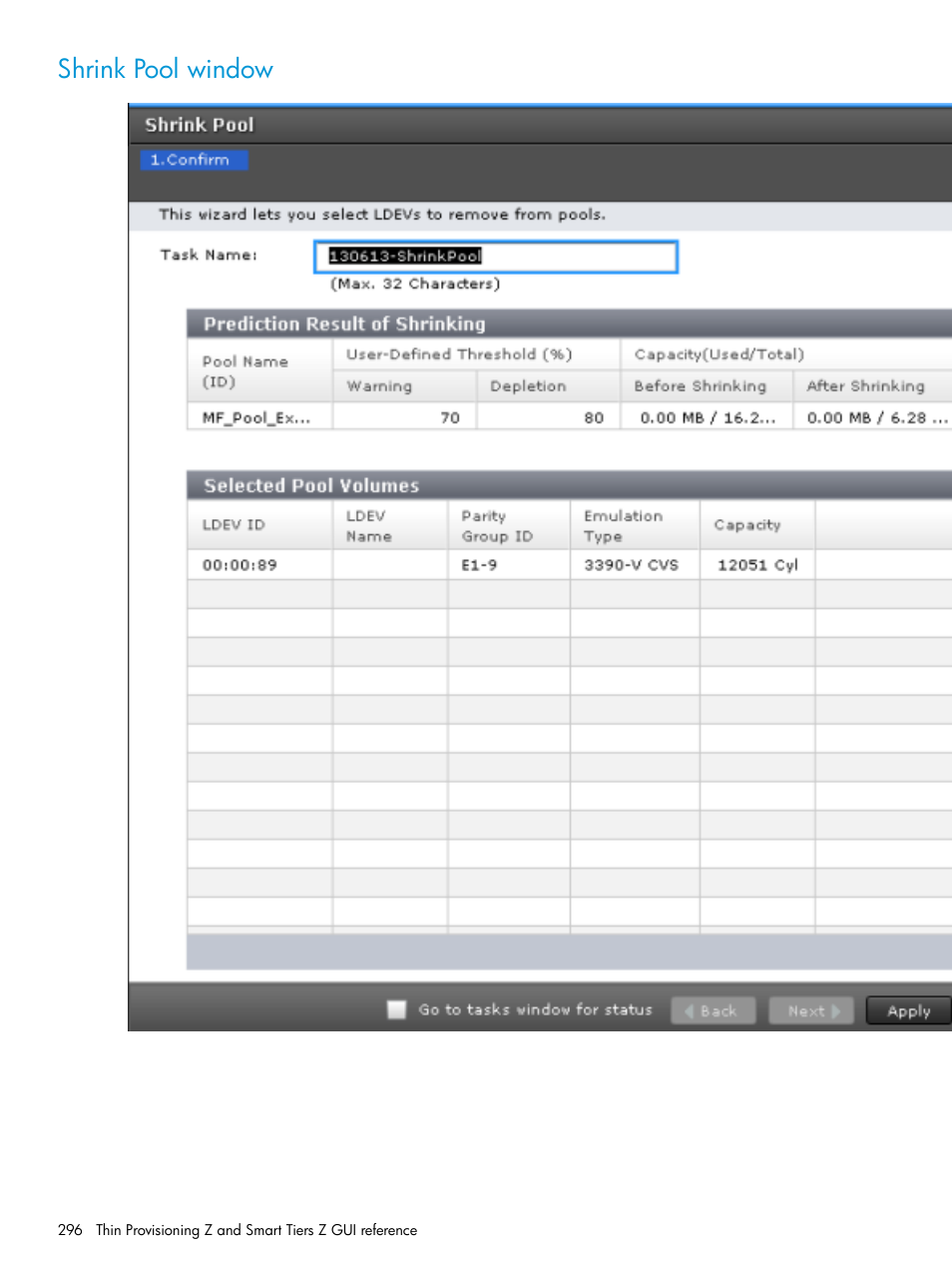The image size is (952, 1269).
Task: Select the 1.Confirm wizard step
Action: pos(195,160)
